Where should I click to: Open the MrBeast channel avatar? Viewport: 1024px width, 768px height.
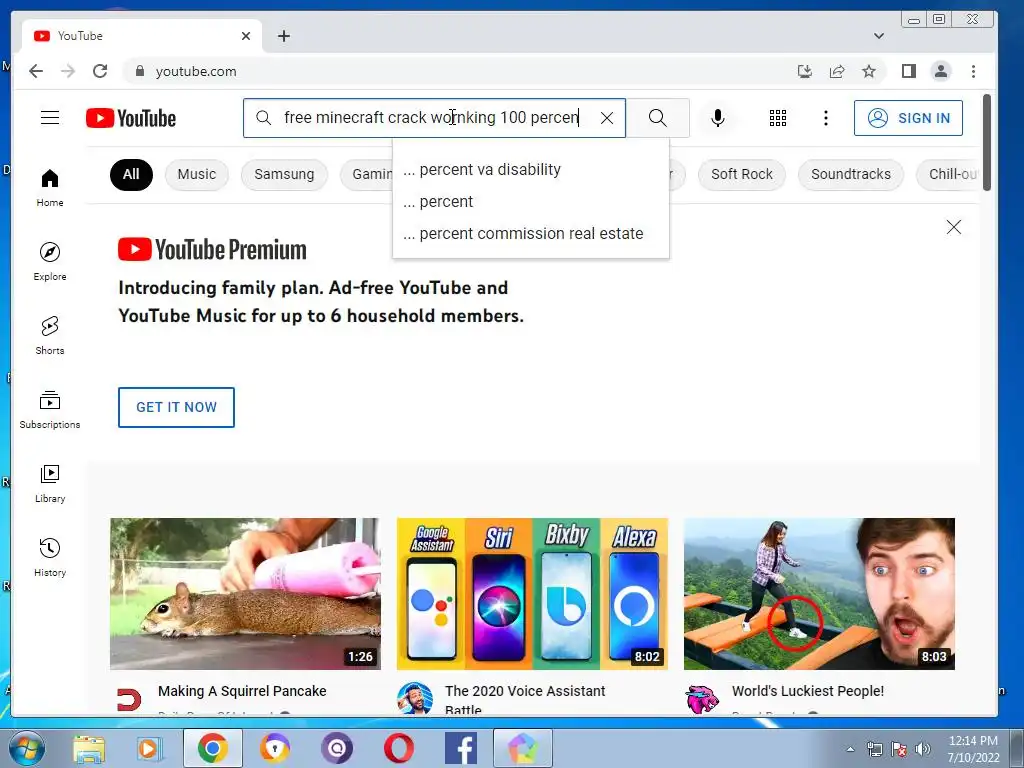point(702,699)
